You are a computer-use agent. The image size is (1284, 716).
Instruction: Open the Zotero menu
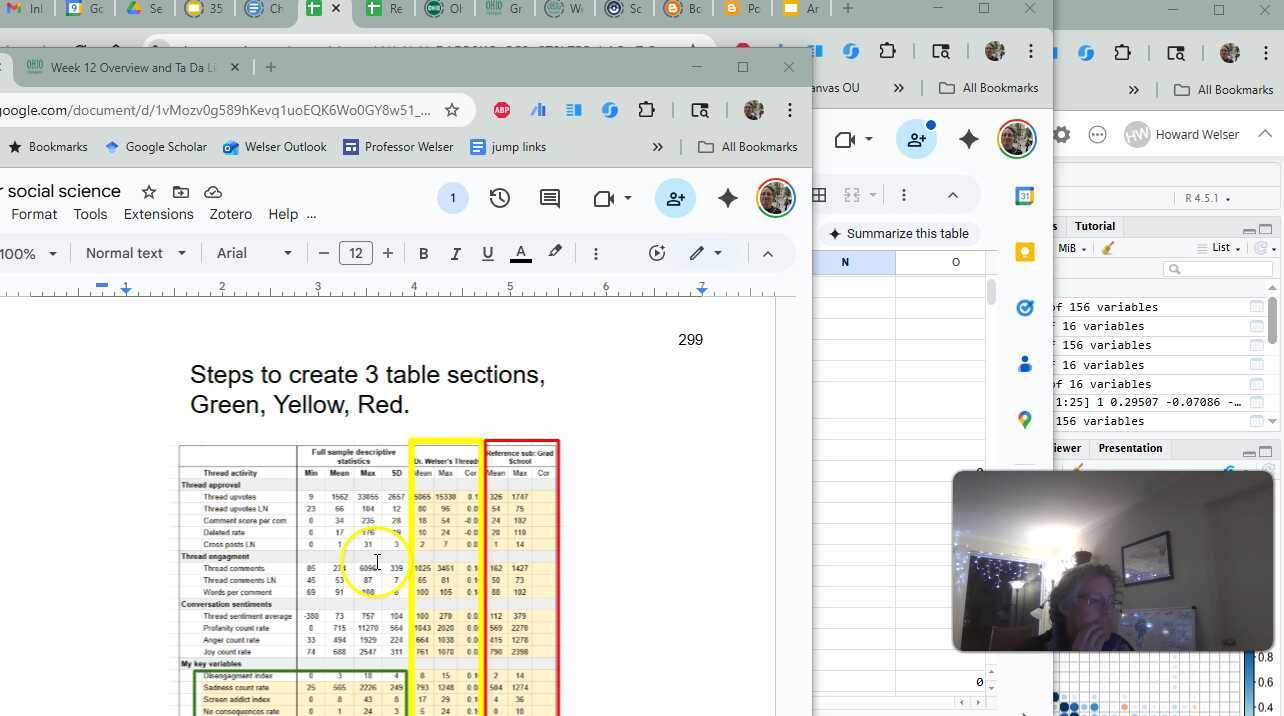click(230, 214)
